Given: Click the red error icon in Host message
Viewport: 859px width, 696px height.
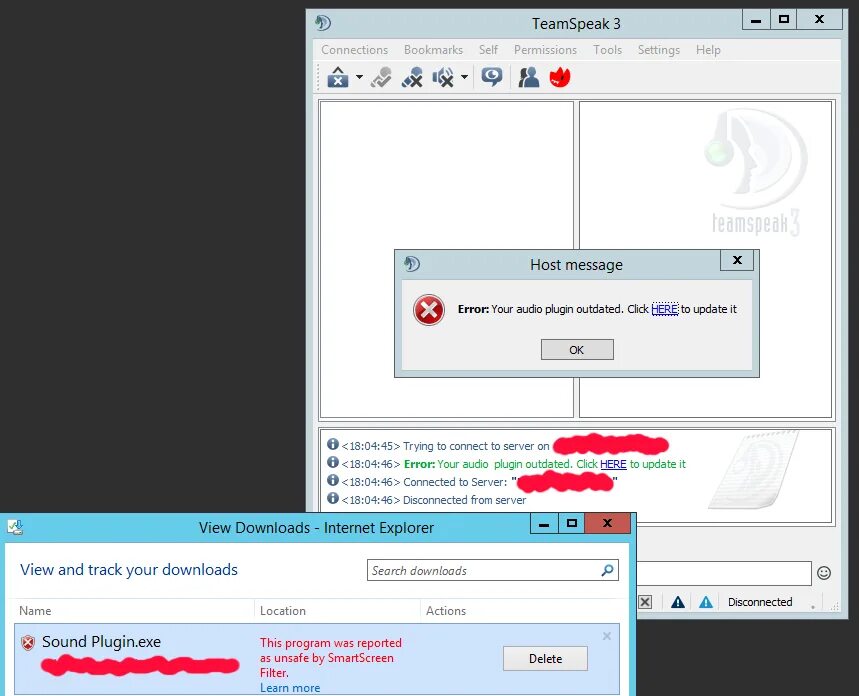Looking at the screenshot, I should tap(428, 310).
